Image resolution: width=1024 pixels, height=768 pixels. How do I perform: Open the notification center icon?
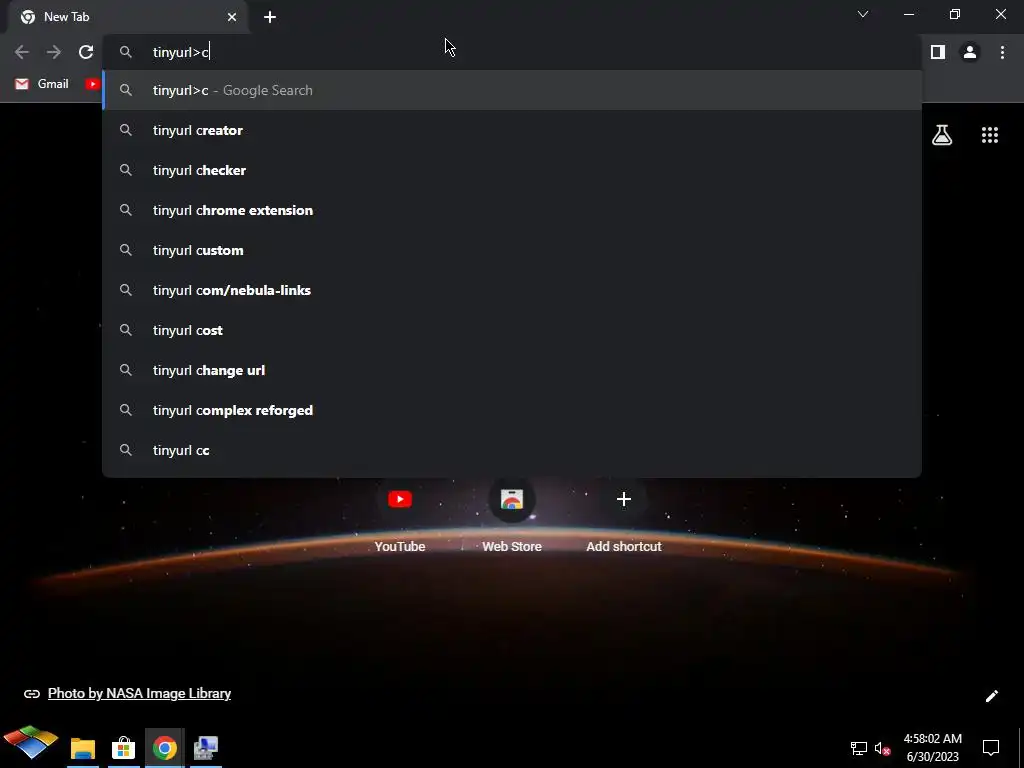[x=991, y=748]
